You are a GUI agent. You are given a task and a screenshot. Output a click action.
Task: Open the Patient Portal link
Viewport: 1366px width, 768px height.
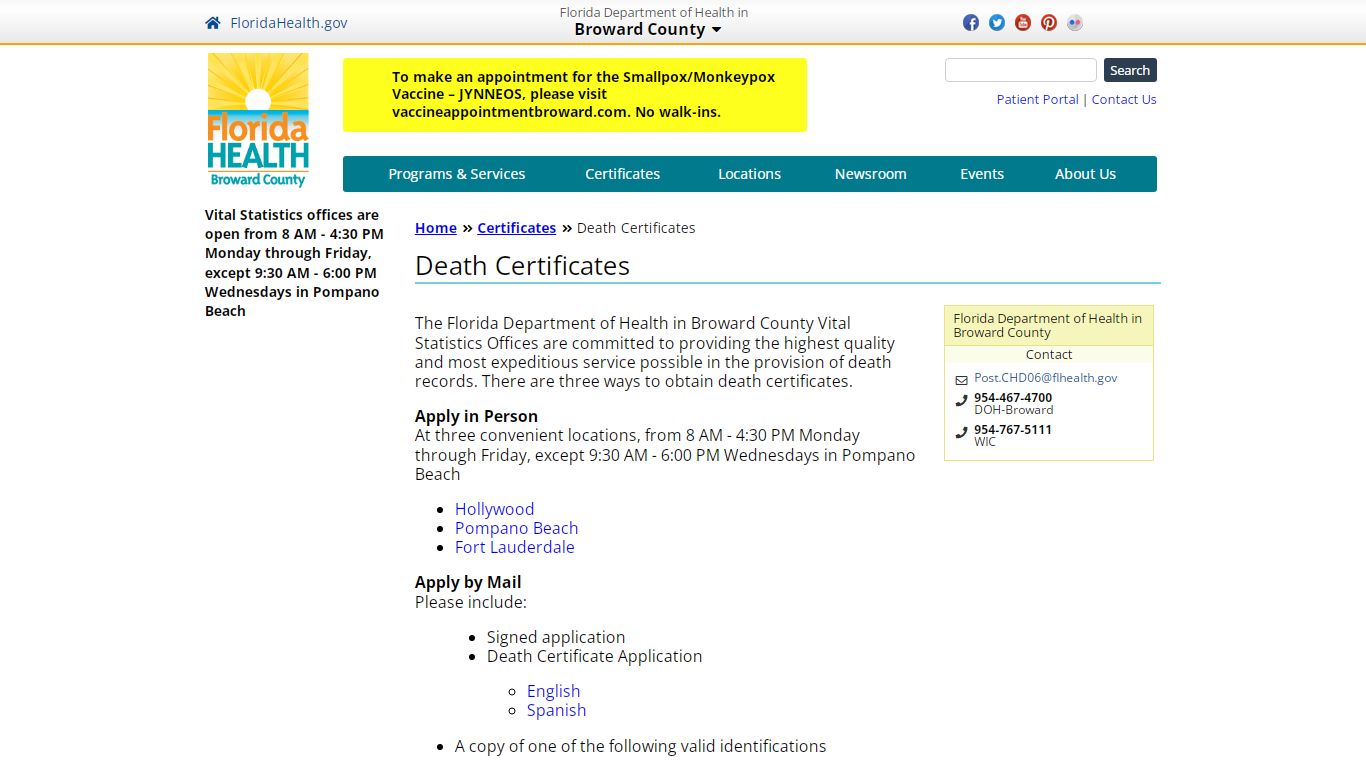click(x=1037, y=99)
